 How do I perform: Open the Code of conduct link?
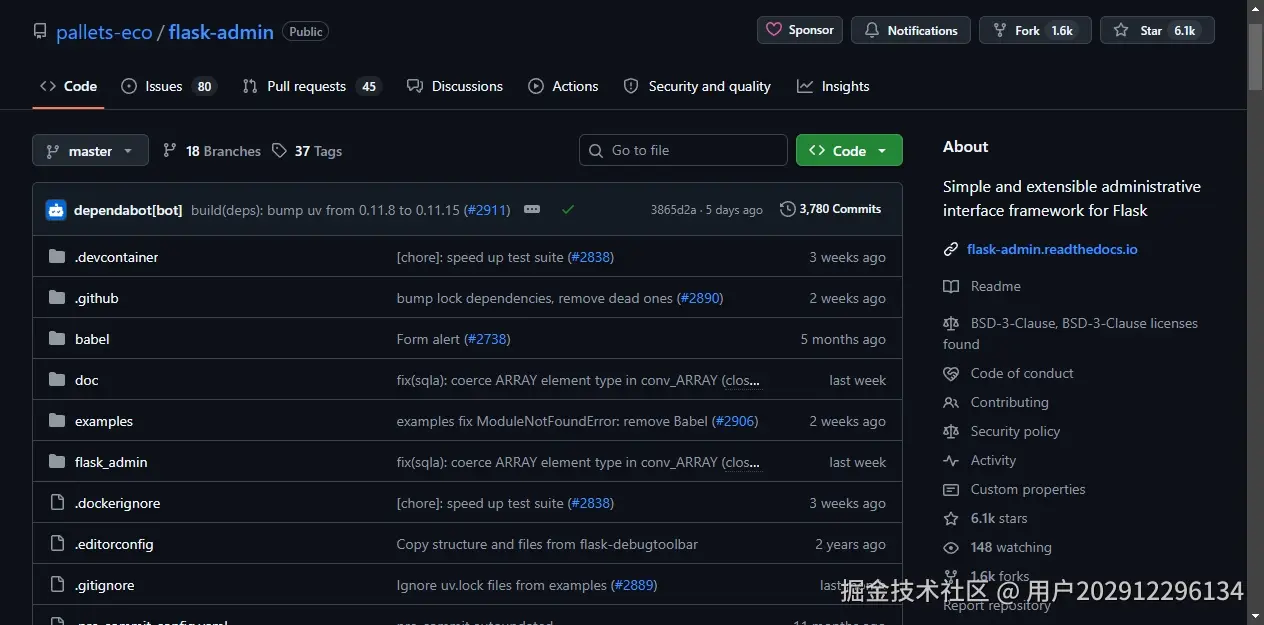[x=1022, y=373]
